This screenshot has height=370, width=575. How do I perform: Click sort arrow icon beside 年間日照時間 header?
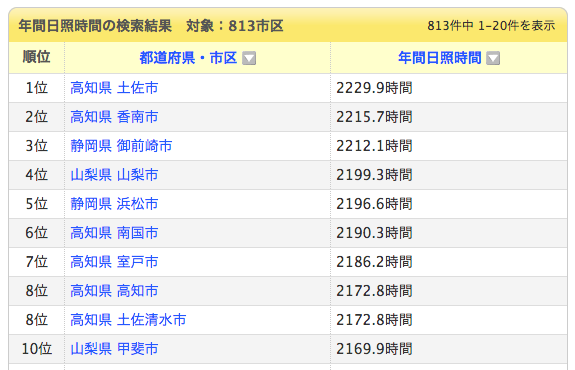click(493, 58)
